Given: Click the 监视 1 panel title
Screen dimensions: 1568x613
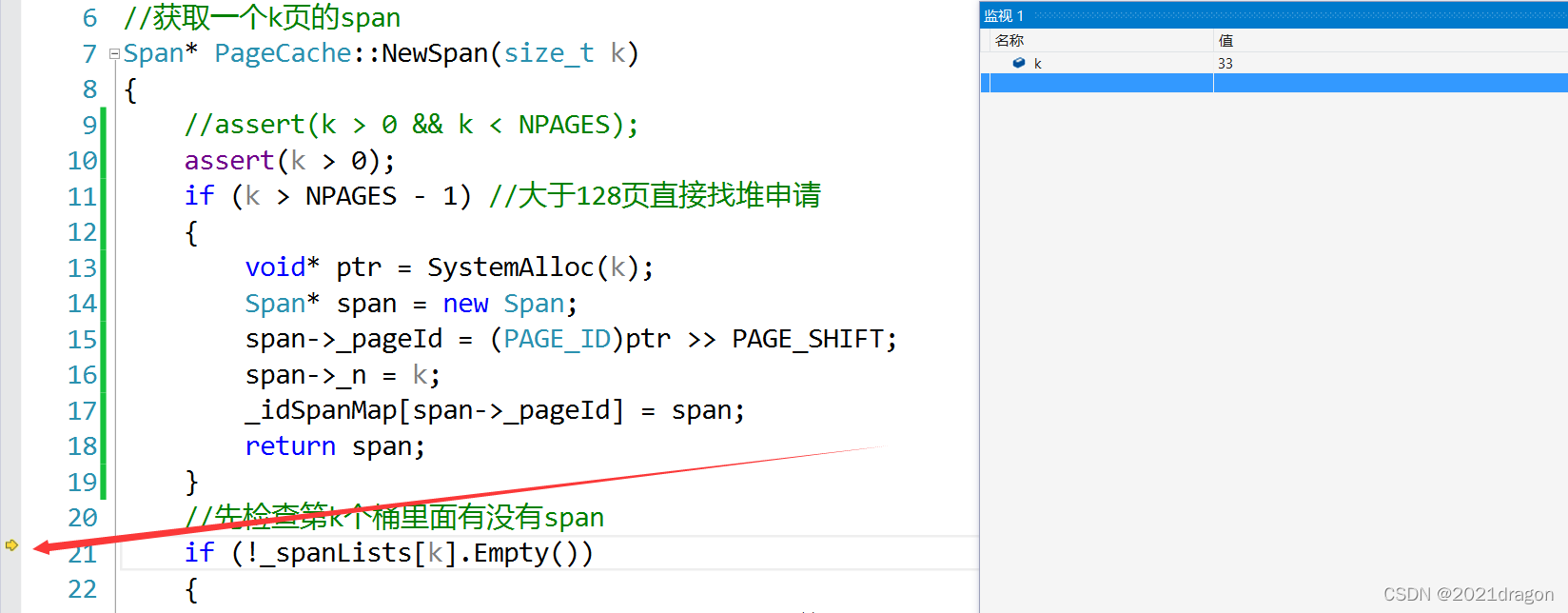Looking at the screenshot, I should 1004,15.
